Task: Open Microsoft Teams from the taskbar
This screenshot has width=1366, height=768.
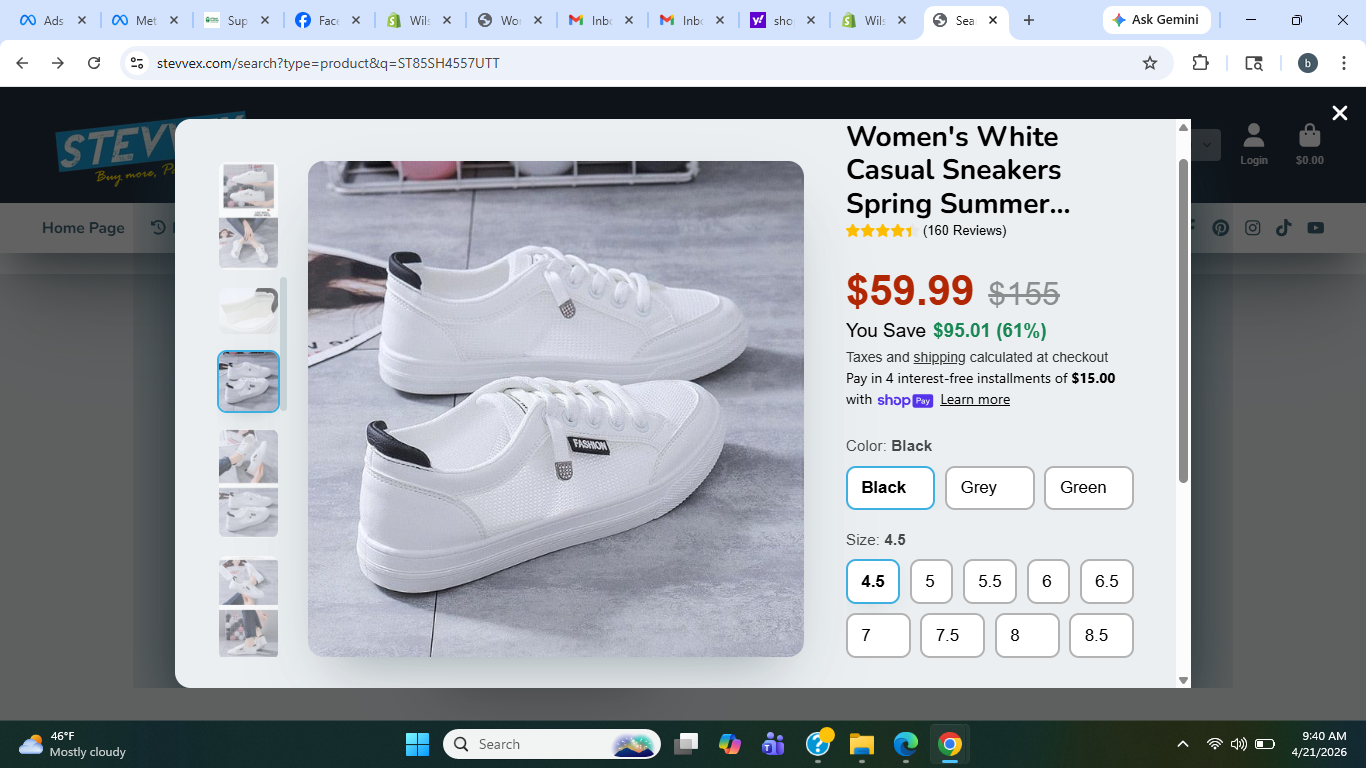Action: click(773, 744)
